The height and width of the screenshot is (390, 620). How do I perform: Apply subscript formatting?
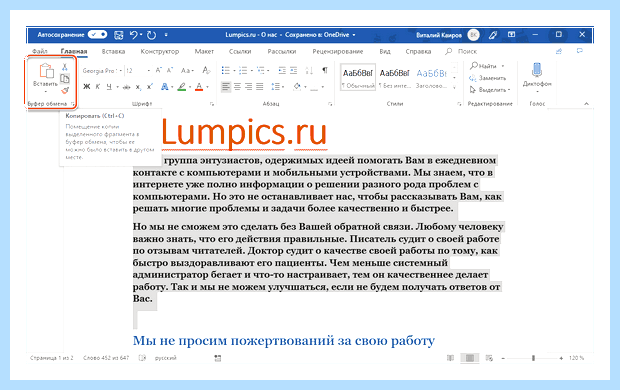click(x=138, y=87)
